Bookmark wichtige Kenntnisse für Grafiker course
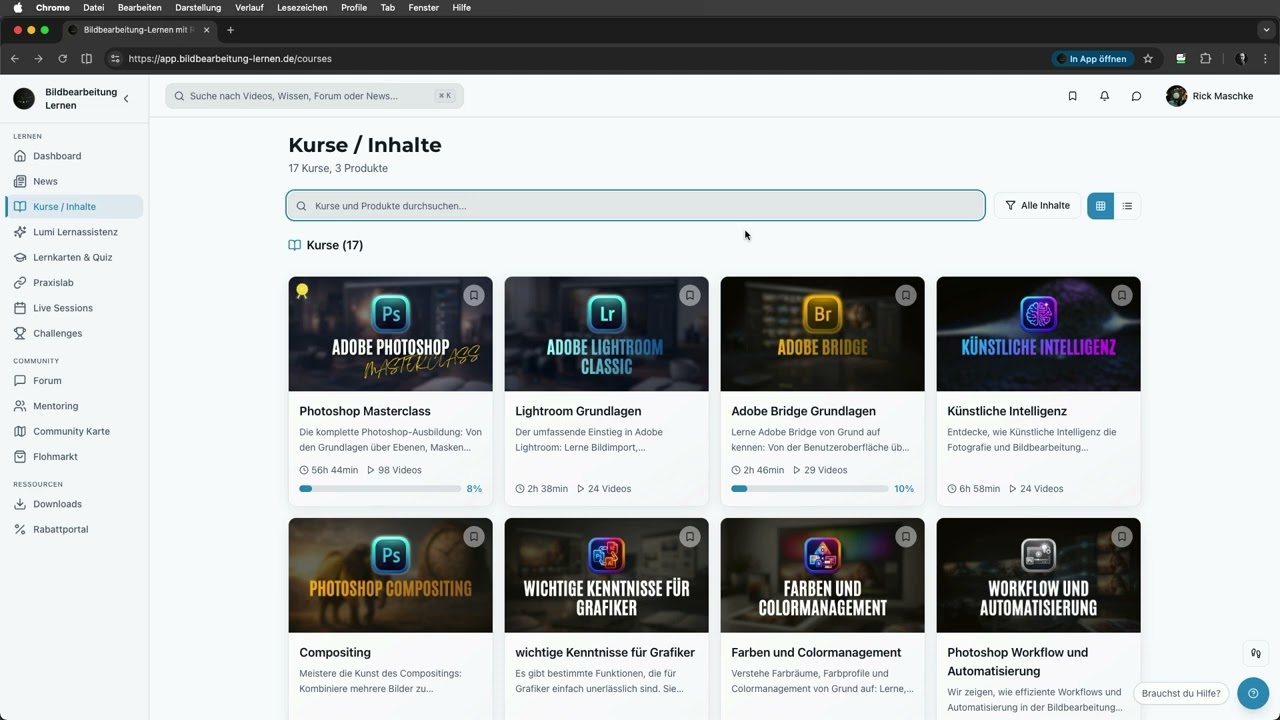The image size is (1280, 720). click(690, 536)
